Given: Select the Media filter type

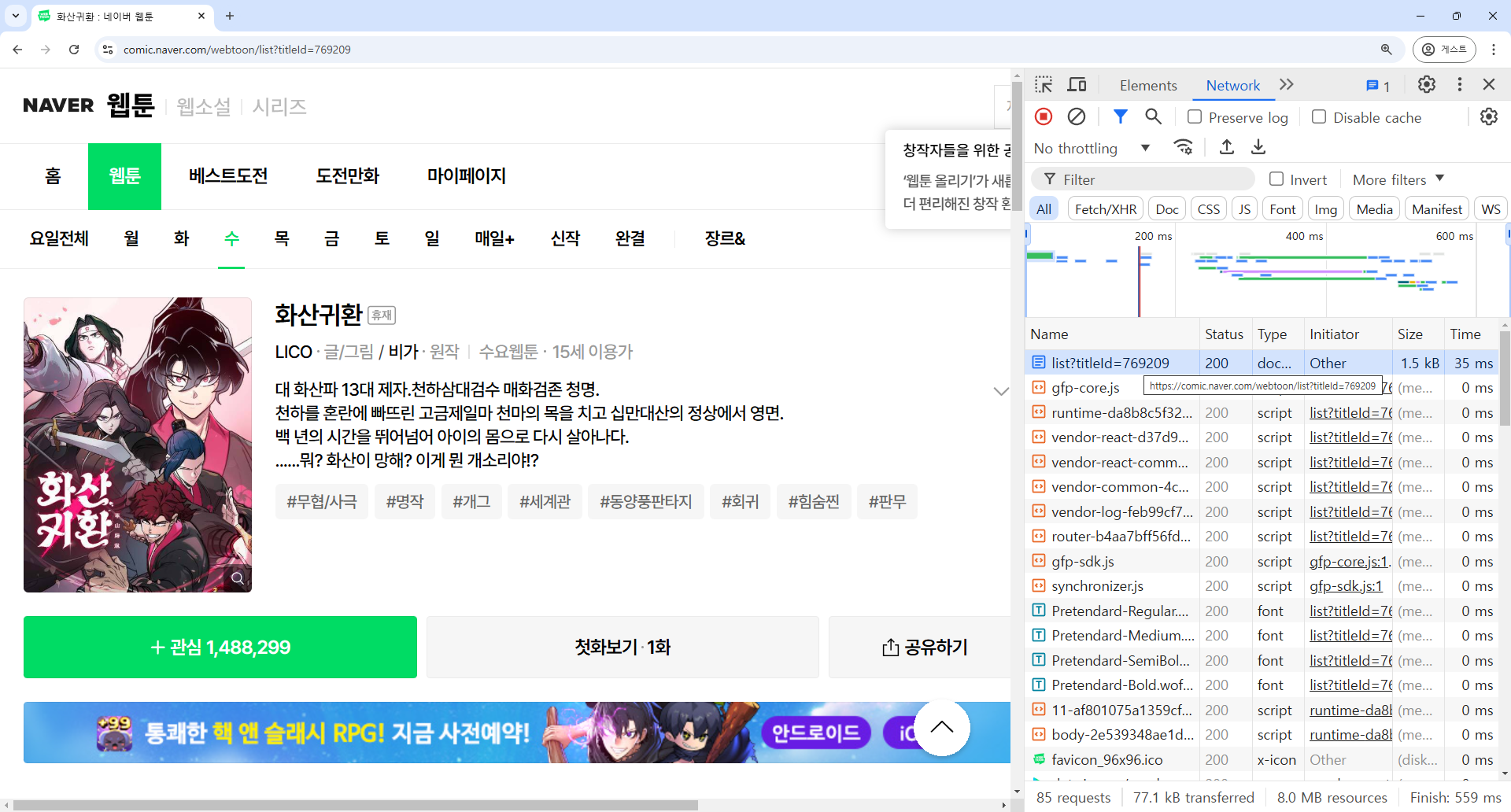Looking at the screenshot, I should pos(1375,209).
